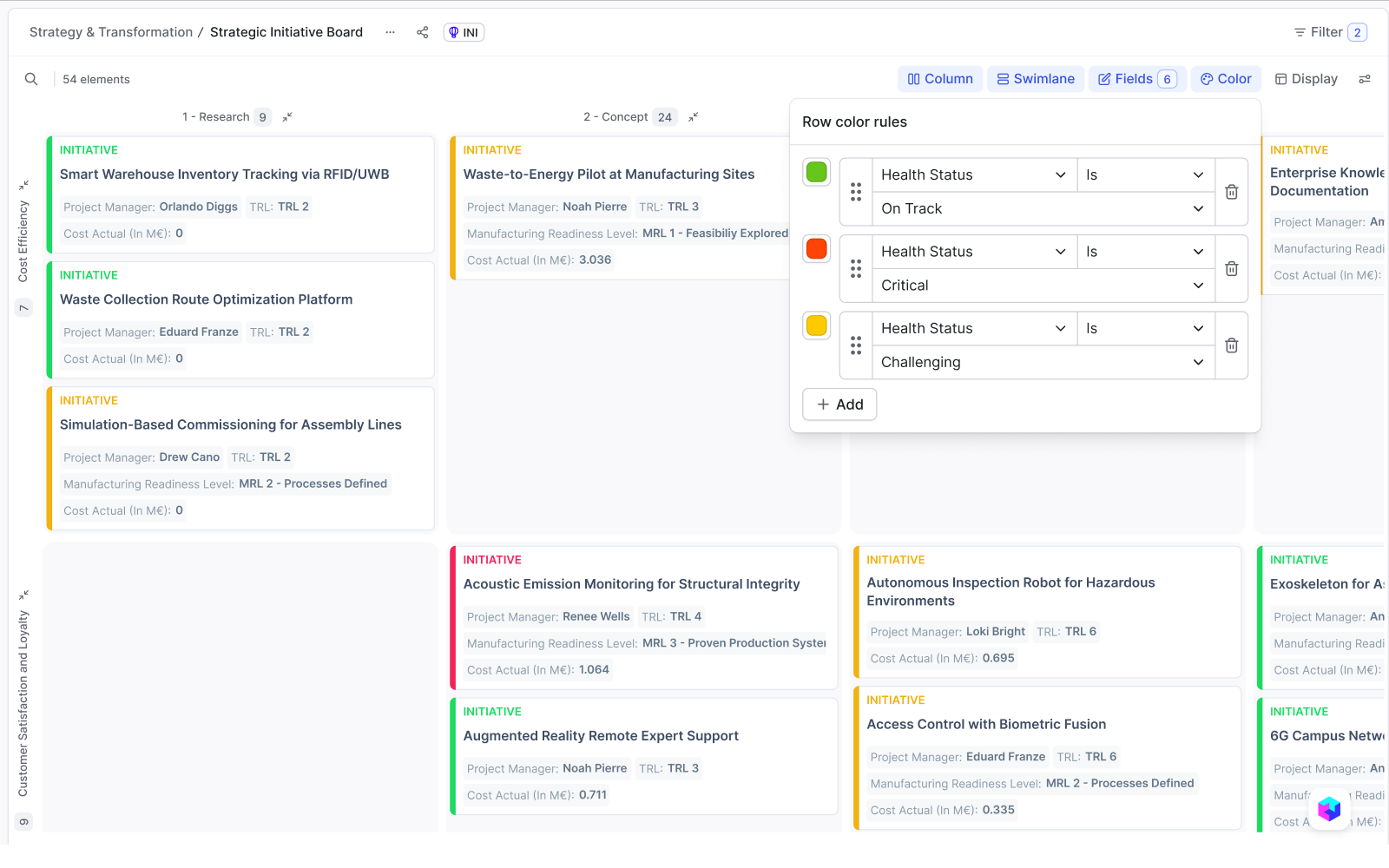Click the red color swatch
The width and height of the screenshot is (1389, 868).
(x=817, y=249)
